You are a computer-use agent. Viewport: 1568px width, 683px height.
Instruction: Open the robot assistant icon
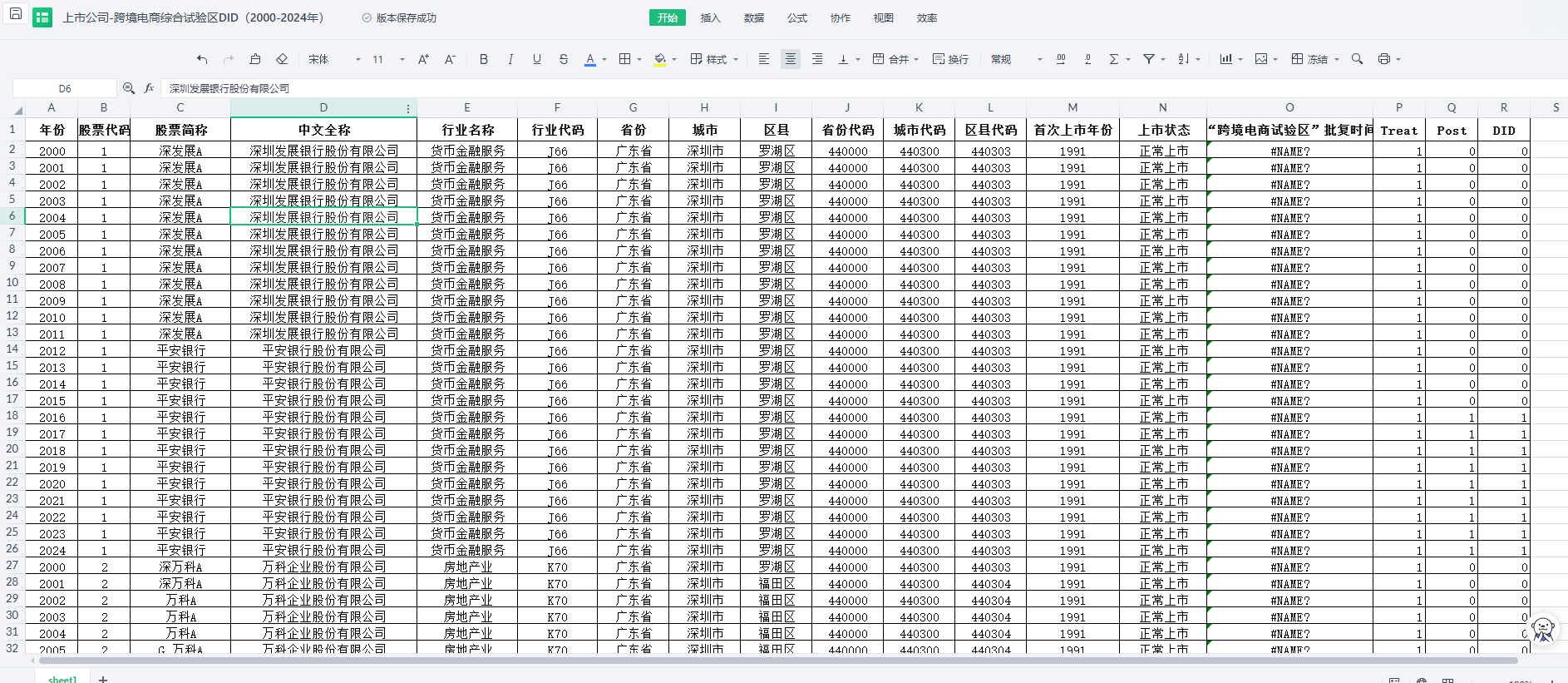tap(1543, 629)
